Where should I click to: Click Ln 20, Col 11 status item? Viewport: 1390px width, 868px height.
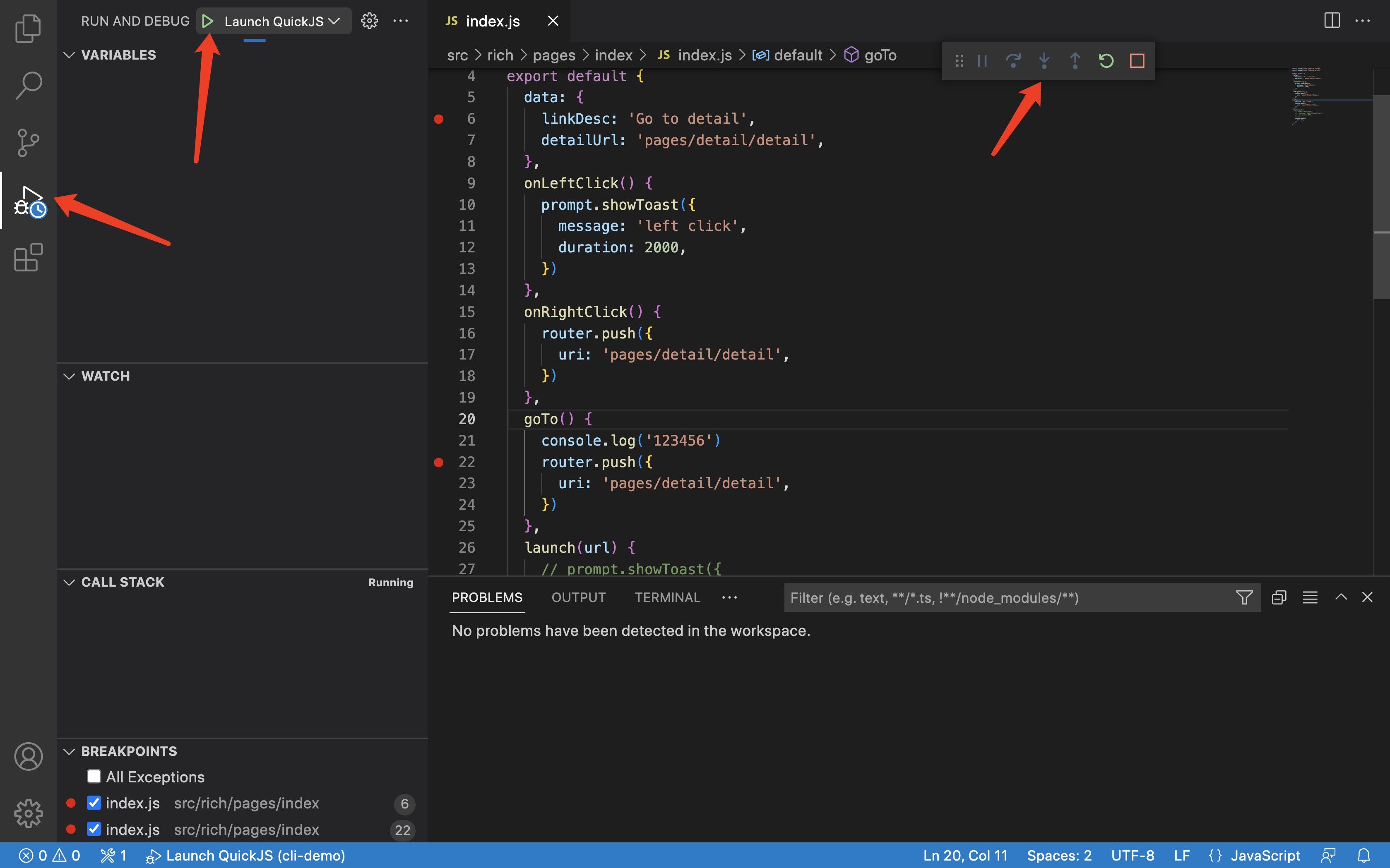(x=965, y=855)
